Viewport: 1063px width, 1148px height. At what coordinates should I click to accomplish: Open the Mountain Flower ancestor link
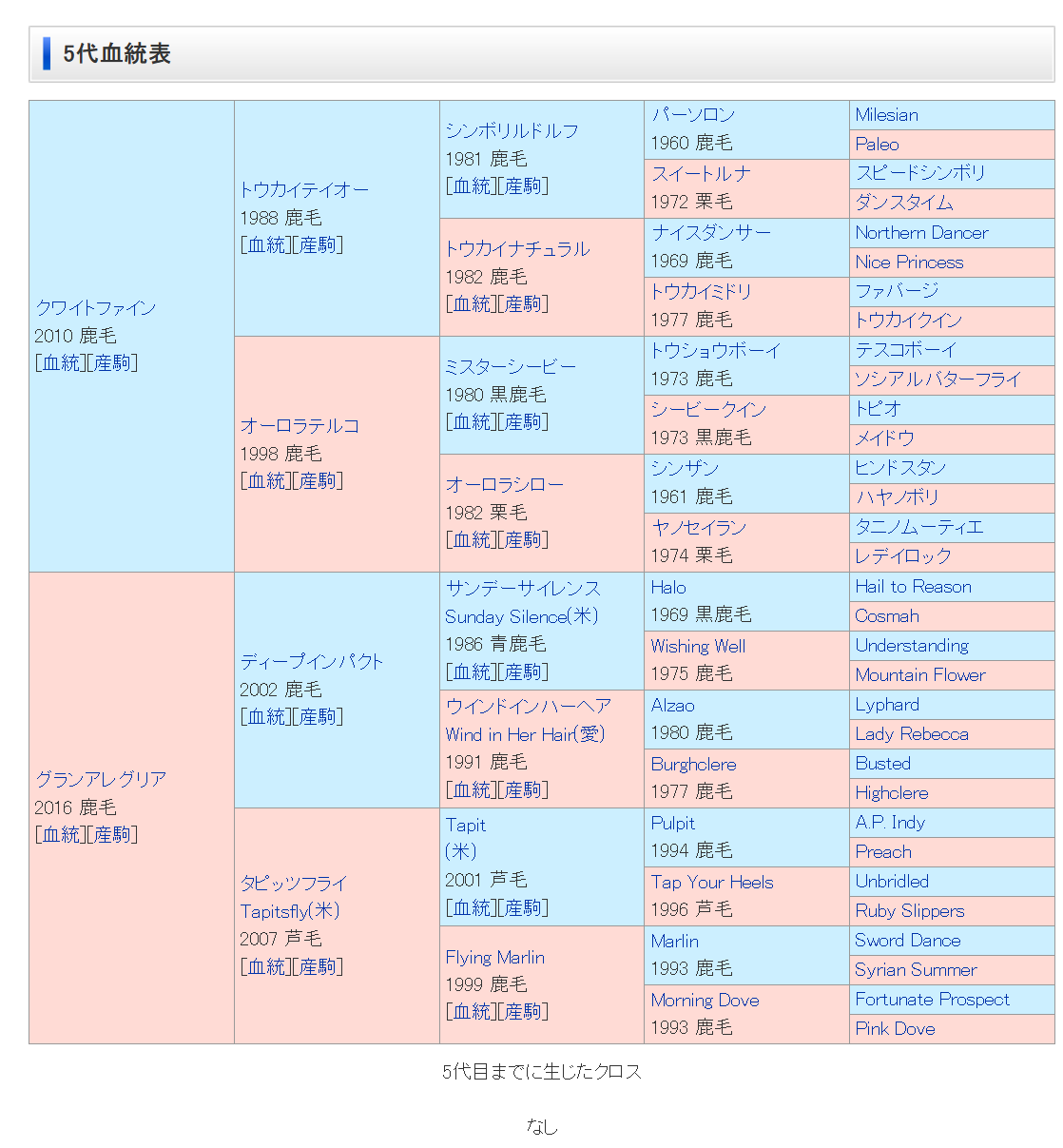pyautogui.click(x=919, y=674)
